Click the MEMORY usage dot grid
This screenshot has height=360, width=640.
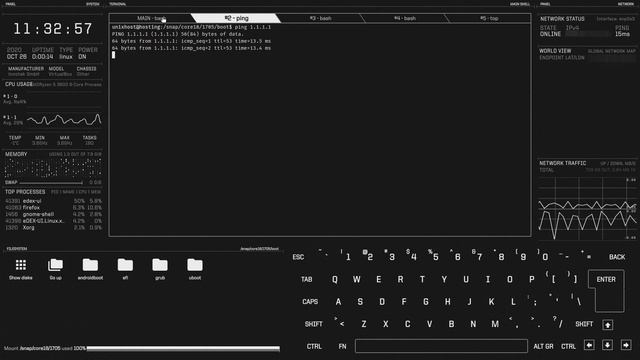(x=53, y=168)
